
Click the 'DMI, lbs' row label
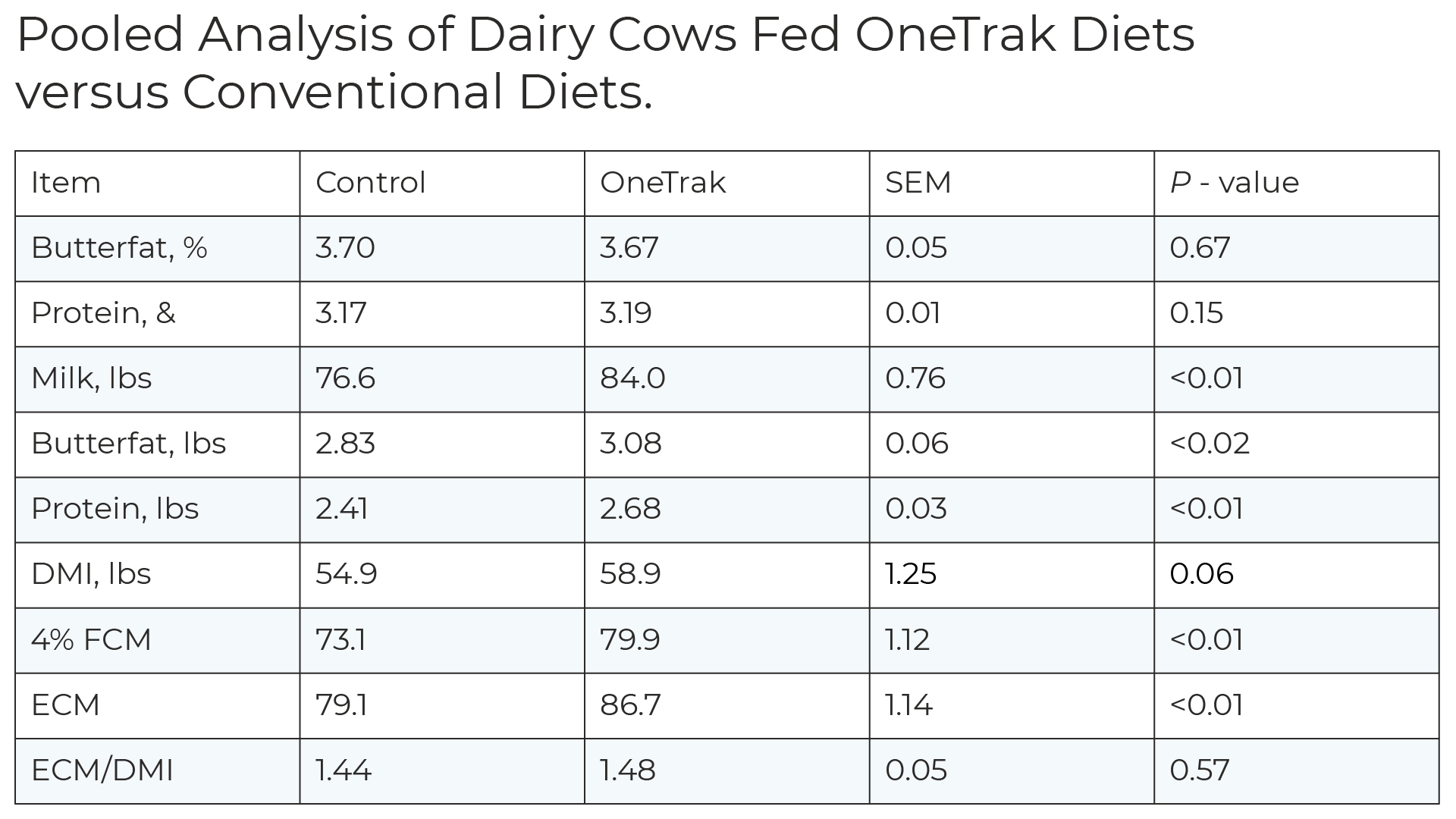pyautogui.click(x=91, y=574)
